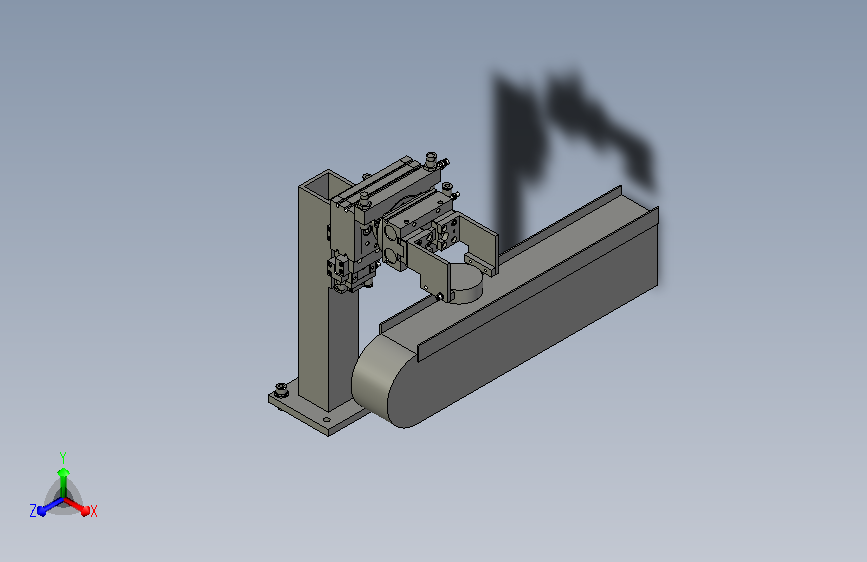
Task: Click the green Y axis arrow on triad
Action: click(63, 482)
